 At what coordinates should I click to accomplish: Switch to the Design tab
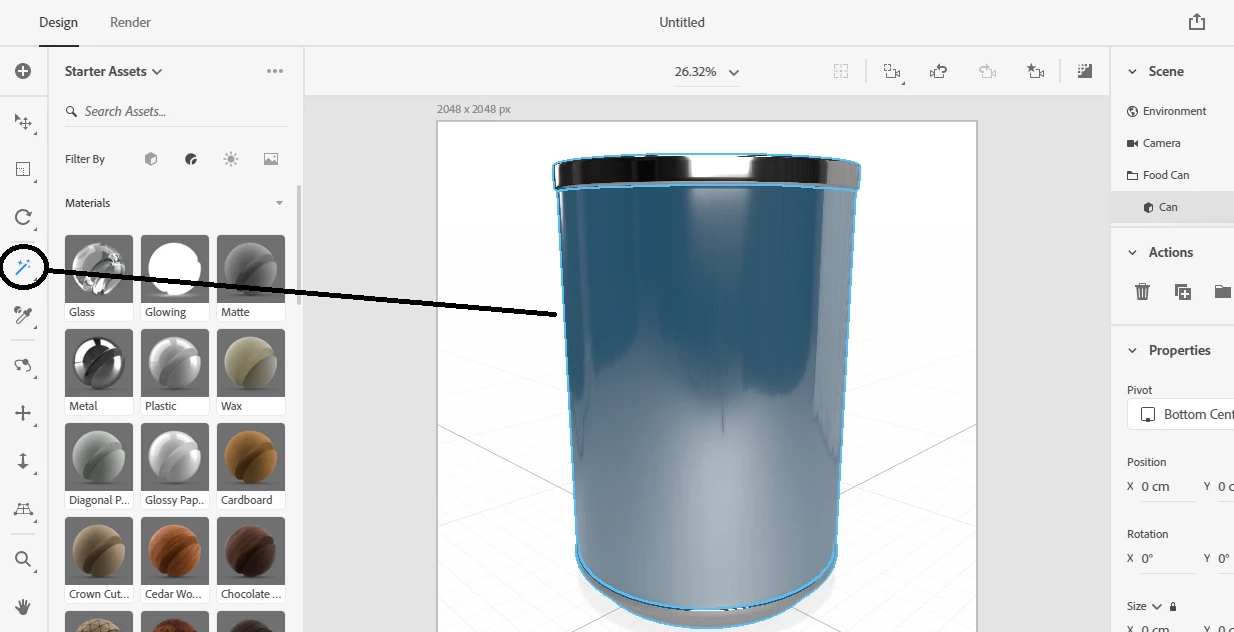click(x=58, y=22)
